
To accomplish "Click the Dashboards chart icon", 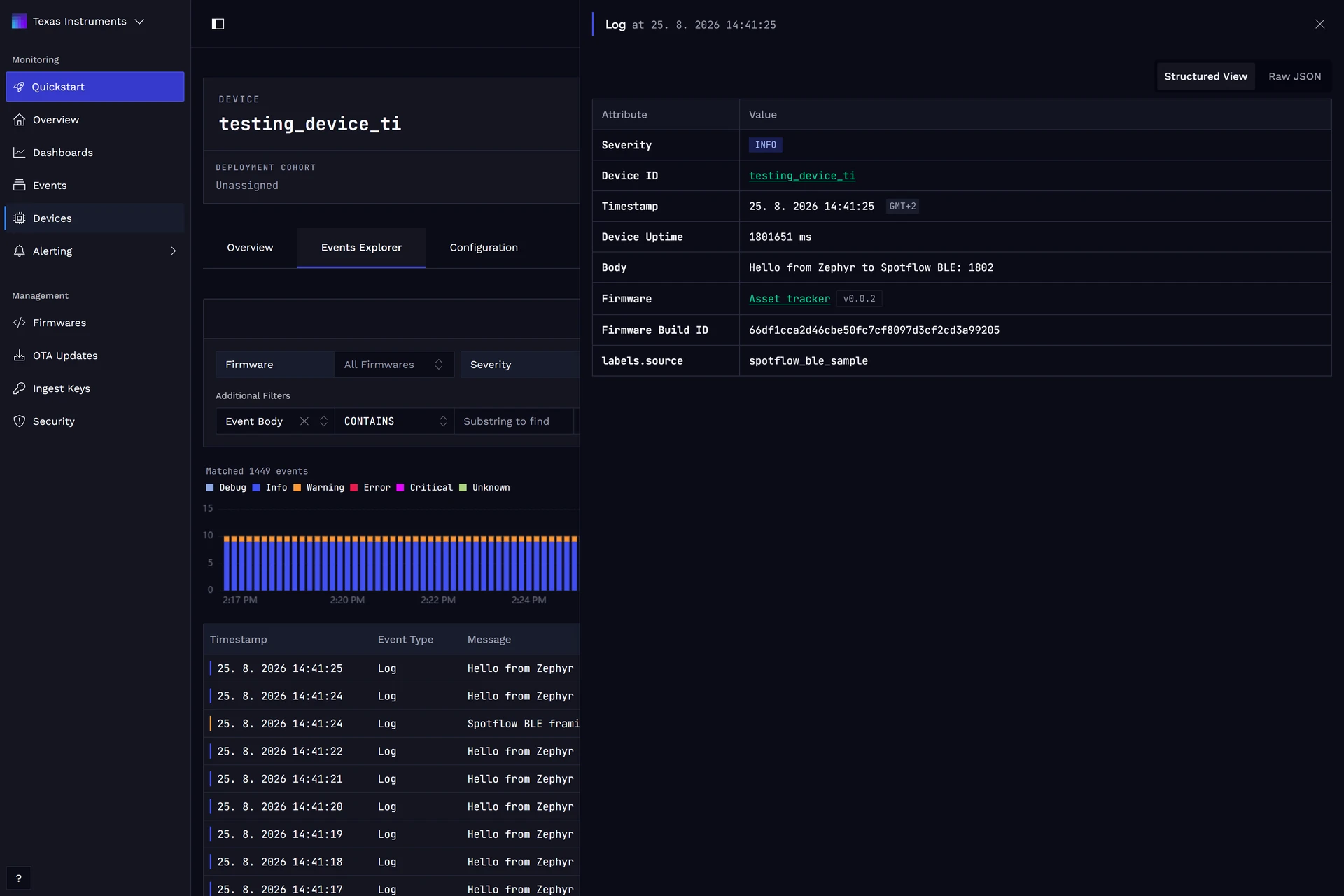I will (x=20, y=153).
